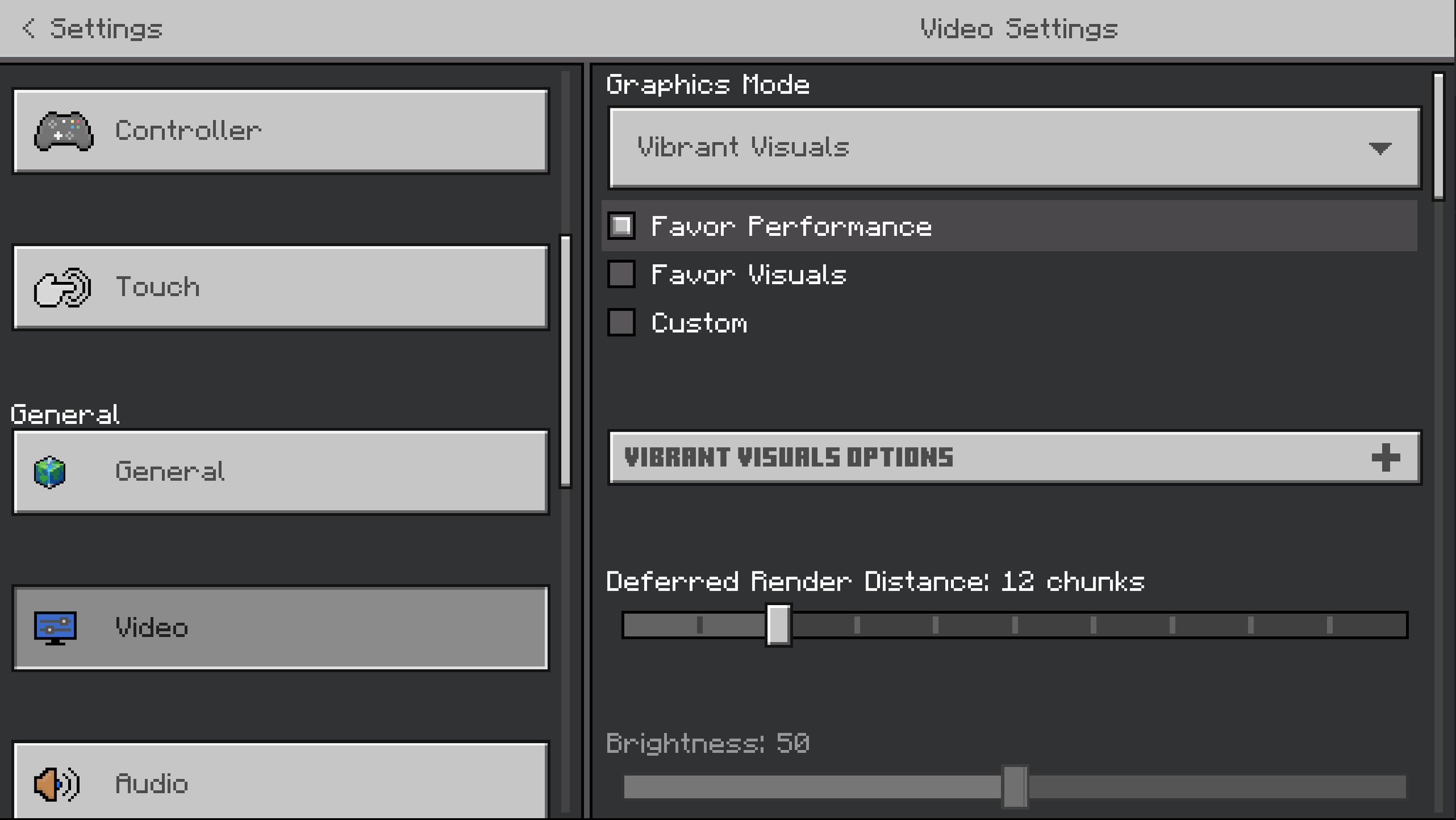Click the monitor icon for Video
The image size is (1456, 820).
coord(55,628)
